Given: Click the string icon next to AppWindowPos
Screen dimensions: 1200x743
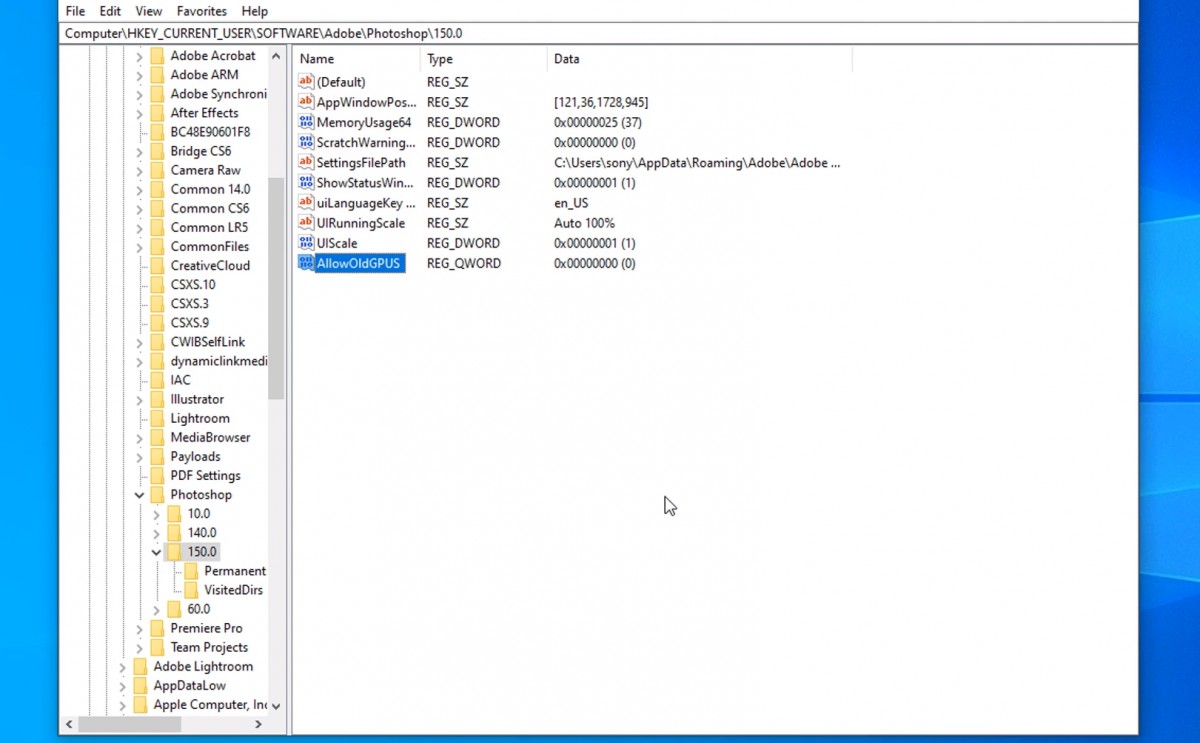Looking at the screenshot, I should pyautogui.click(x=305, y=102).
